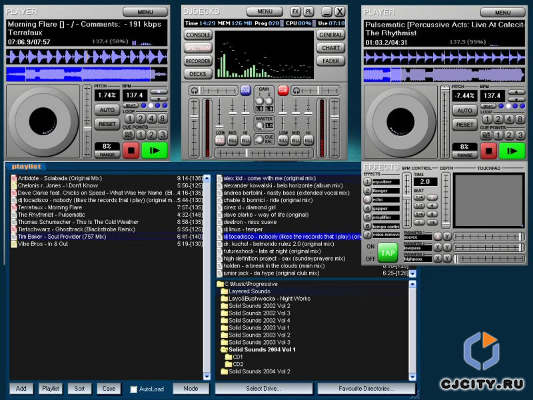Select effect slot 4 in effects panel
533x400 pixels.
[367, 208]
